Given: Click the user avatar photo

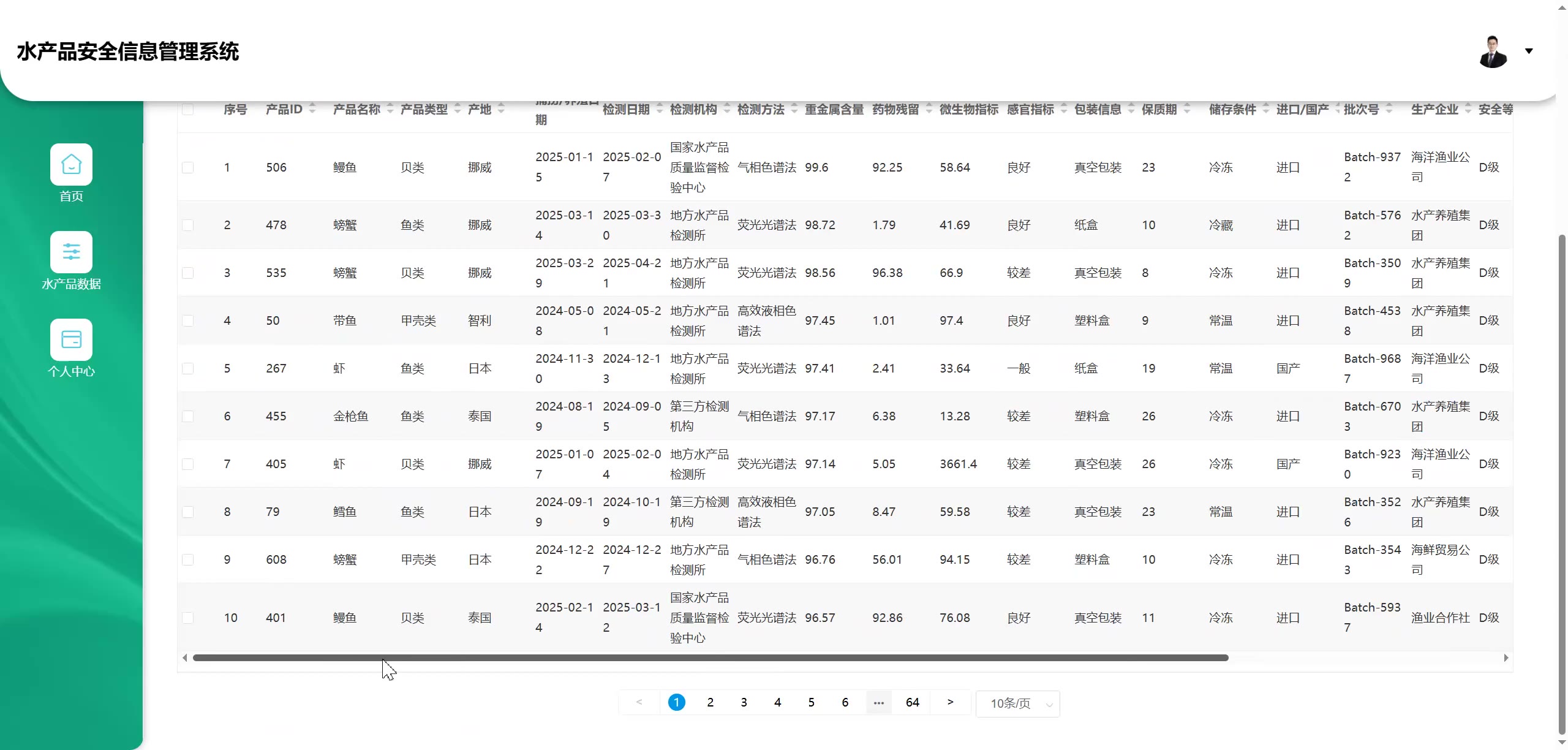Looking at the screenshot, I should pyautogui.click(x=1493, y=51).
